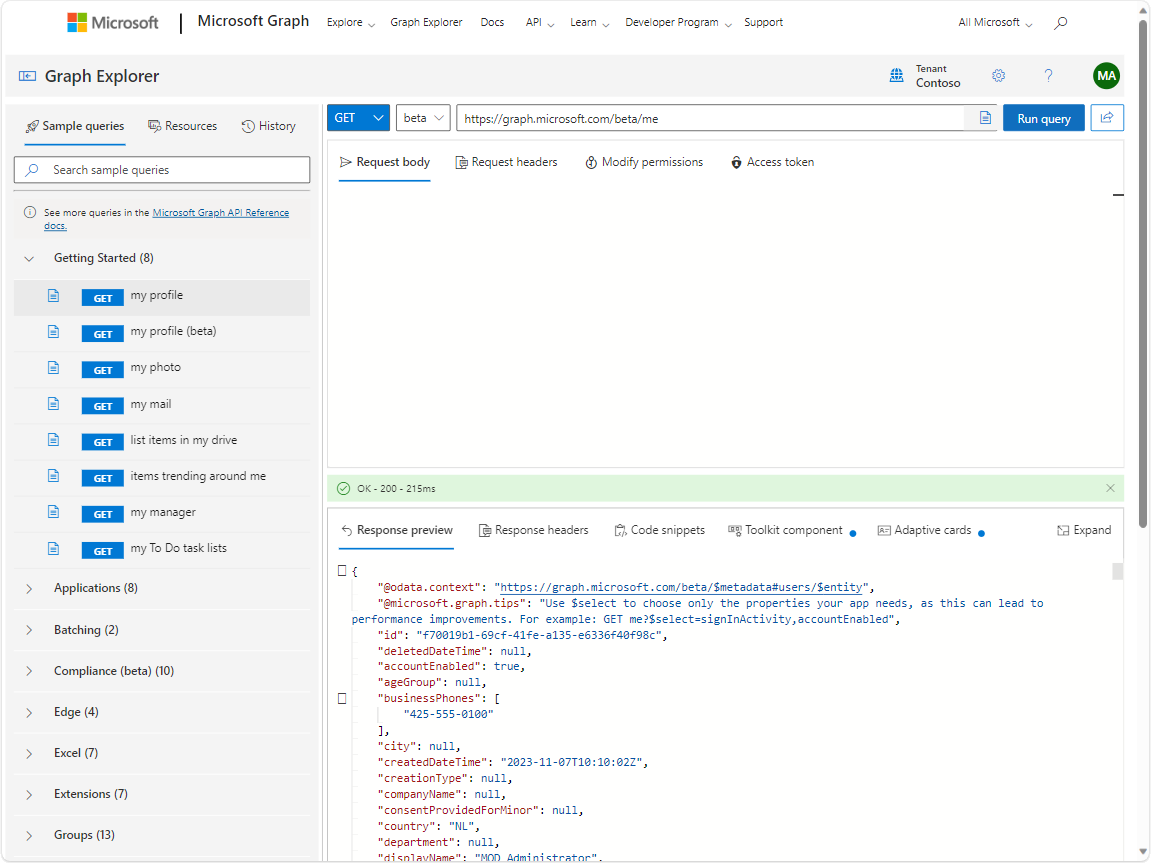Open the beta version dropdown

[424, 118]
